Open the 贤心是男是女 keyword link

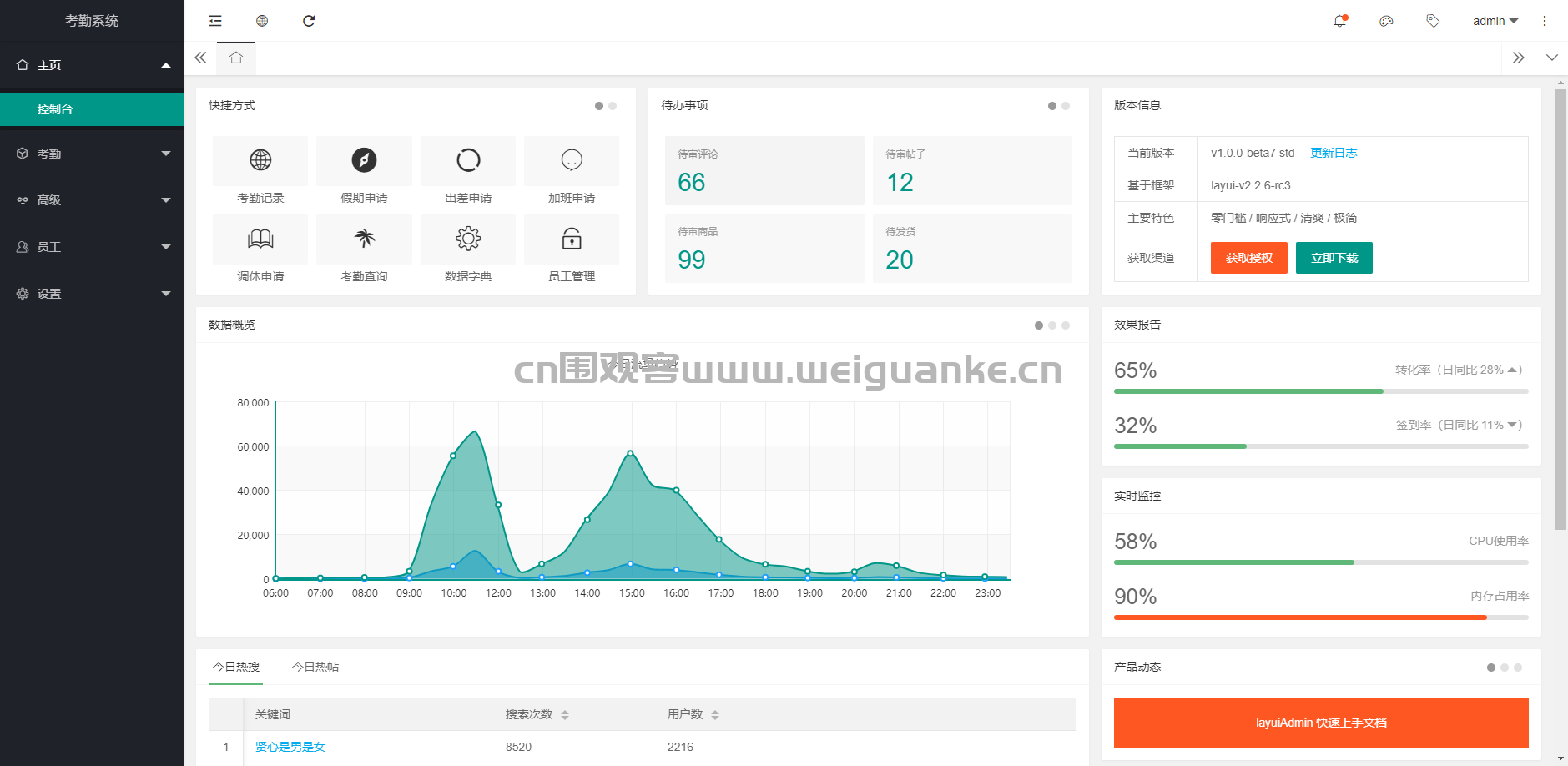290,747
